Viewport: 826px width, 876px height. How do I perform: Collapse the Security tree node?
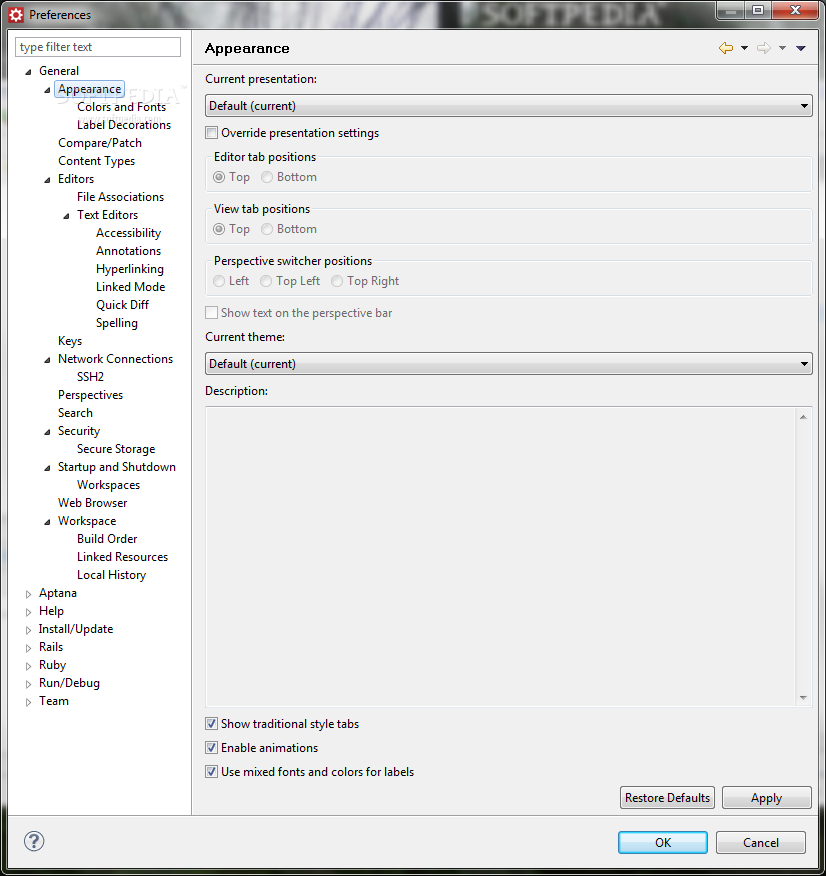tap(47, 432)
